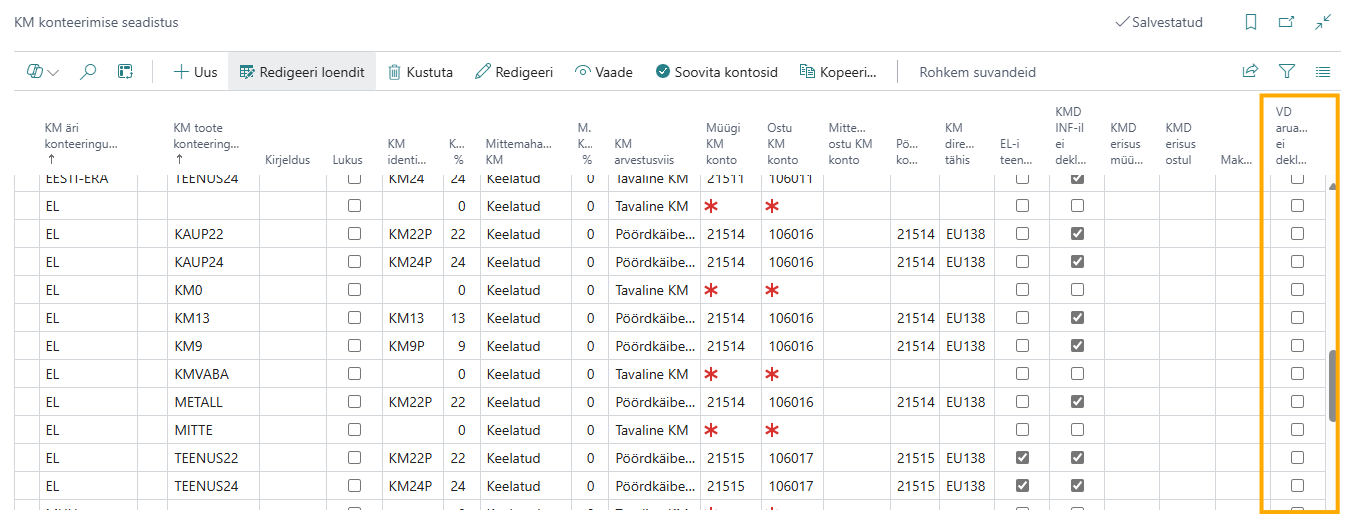Check VD checkbox in METALL row
Viewport: 1352px width, 514px height.
[x=1297, y=402]
